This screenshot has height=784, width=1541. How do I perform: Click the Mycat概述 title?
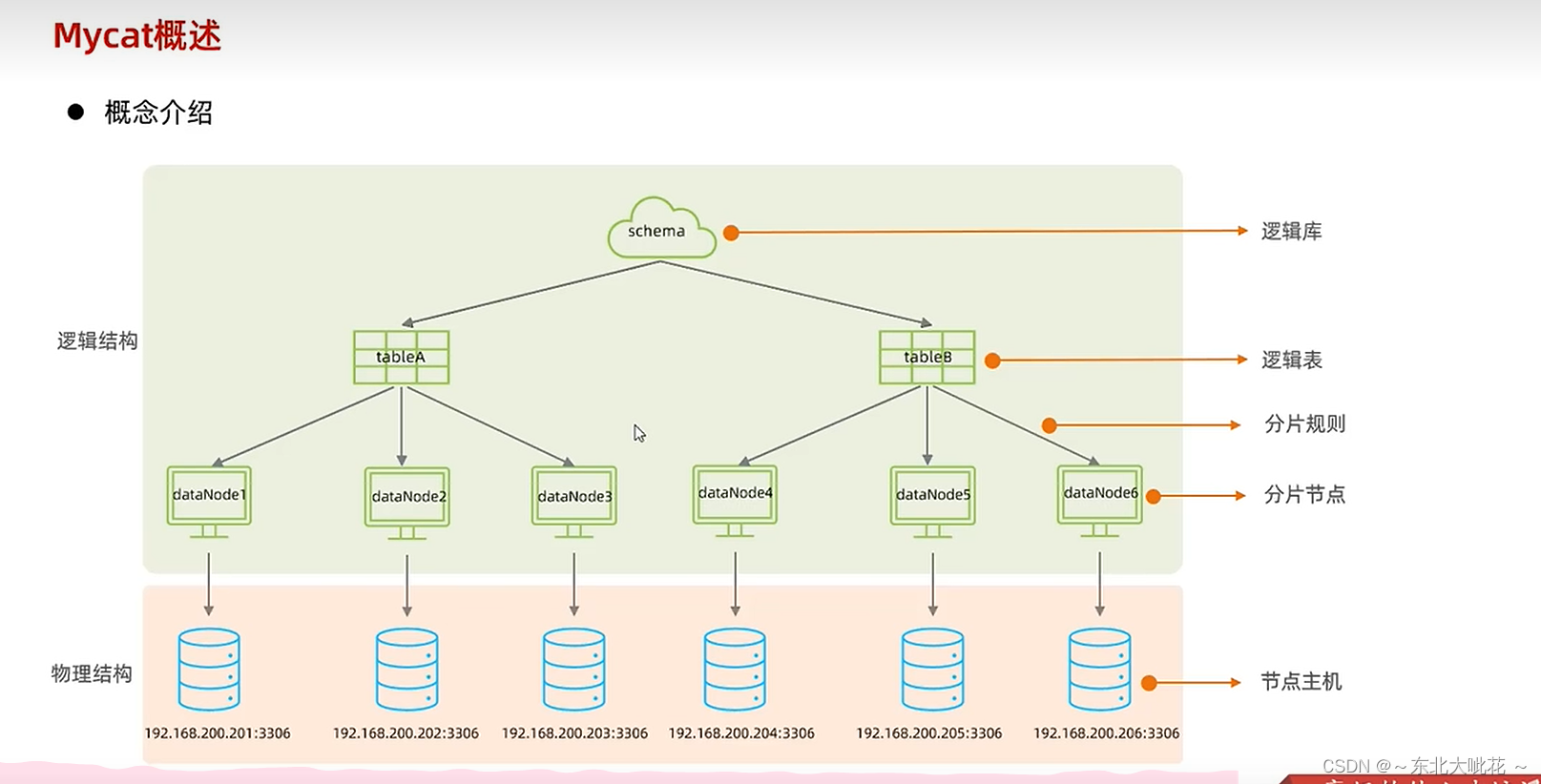tap(136, 36)
